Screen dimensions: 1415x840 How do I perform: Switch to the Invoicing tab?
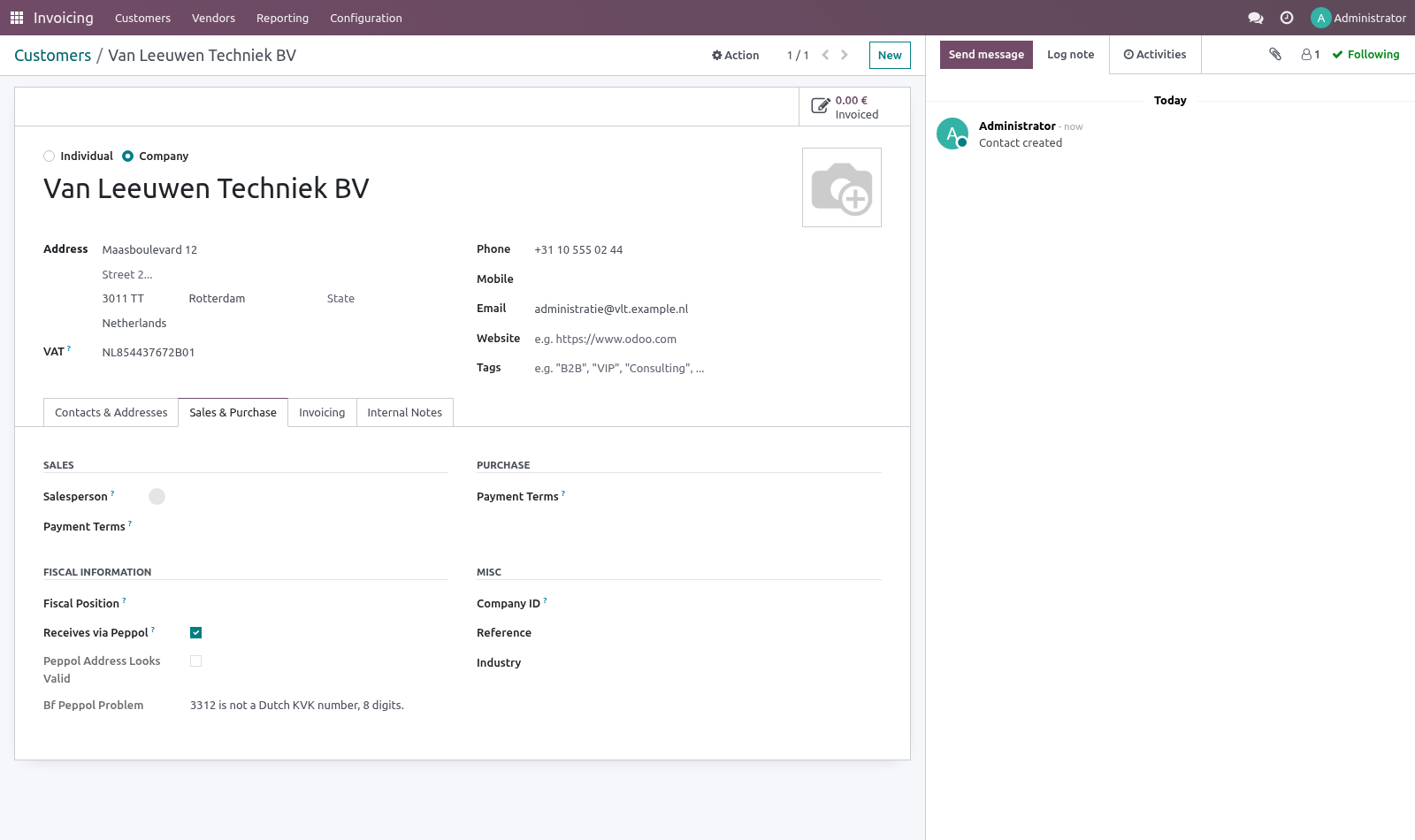(x=322, y=412)
